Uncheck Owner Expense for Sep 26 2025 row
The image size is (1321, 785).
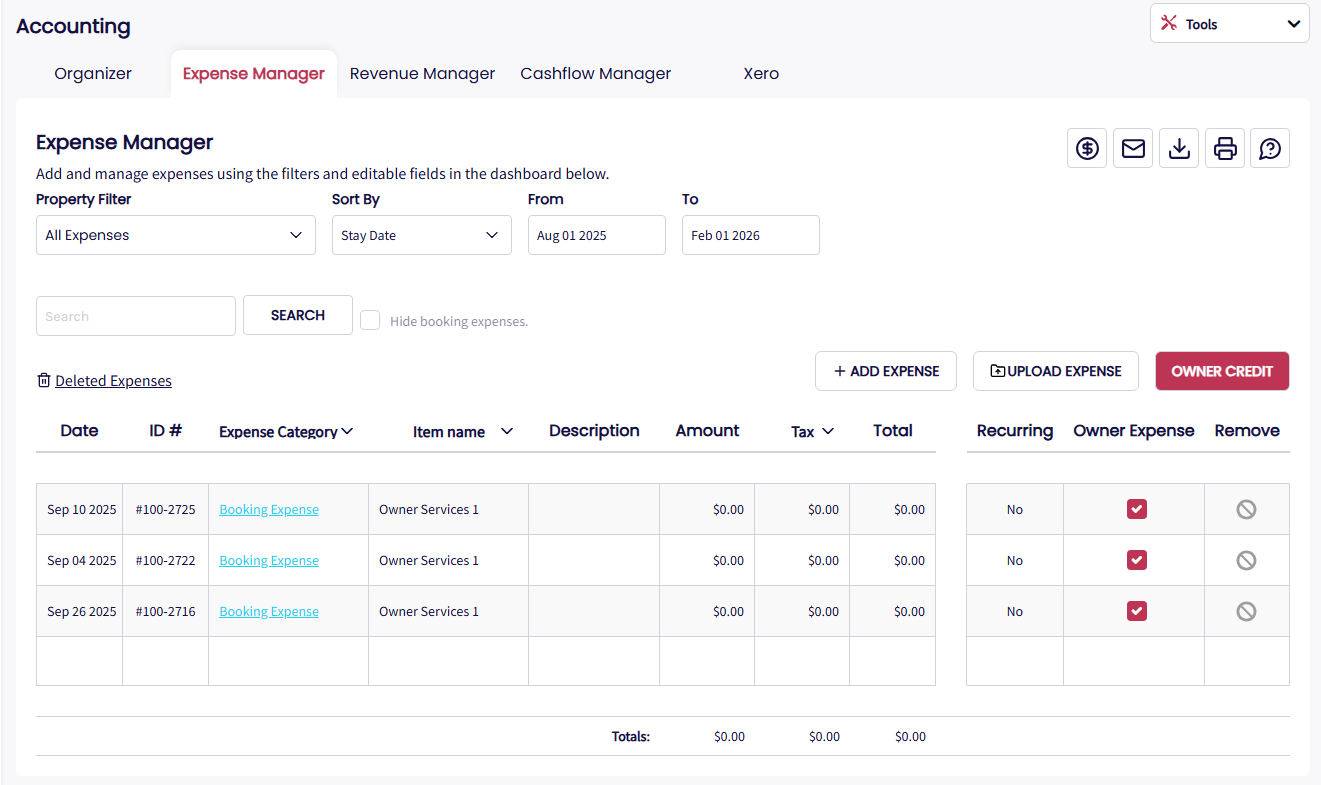click(x=1136, y=611)
